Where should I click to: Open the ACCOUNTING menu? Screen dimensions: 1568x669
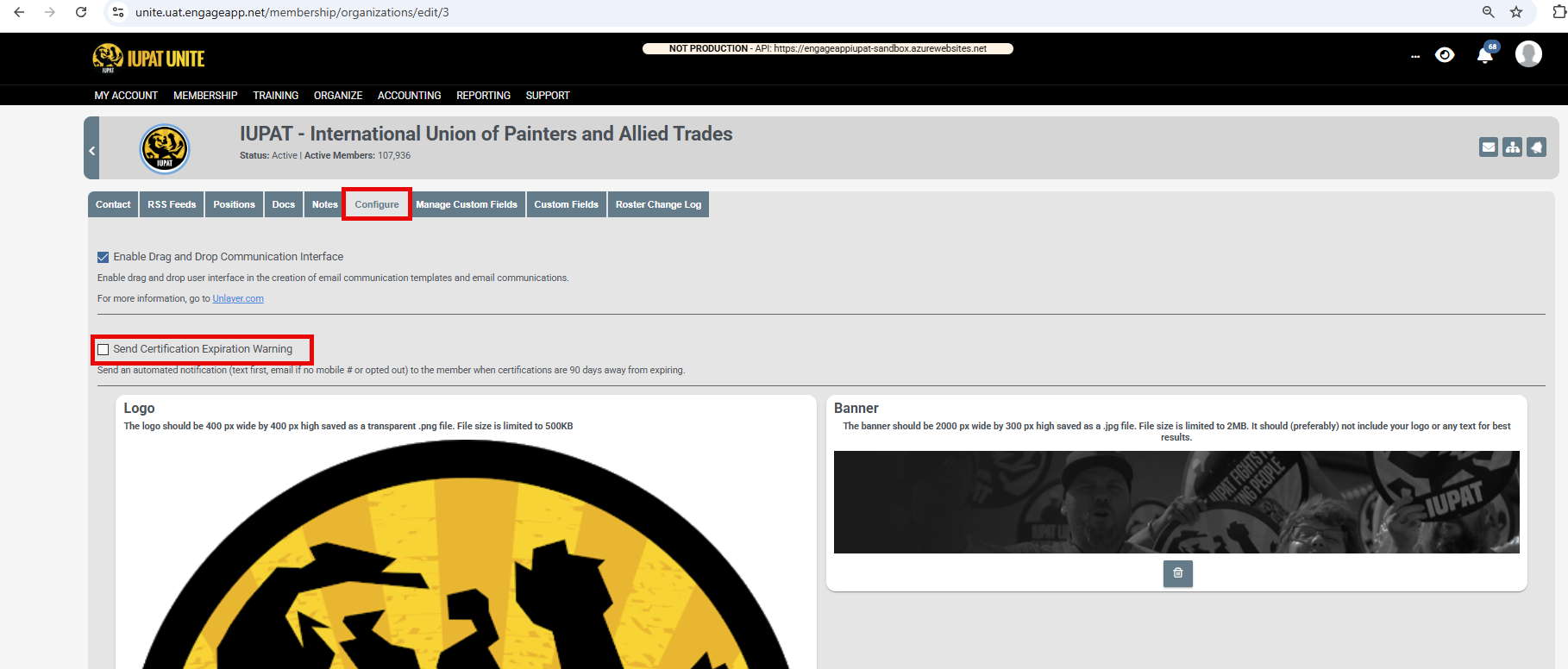409,96
